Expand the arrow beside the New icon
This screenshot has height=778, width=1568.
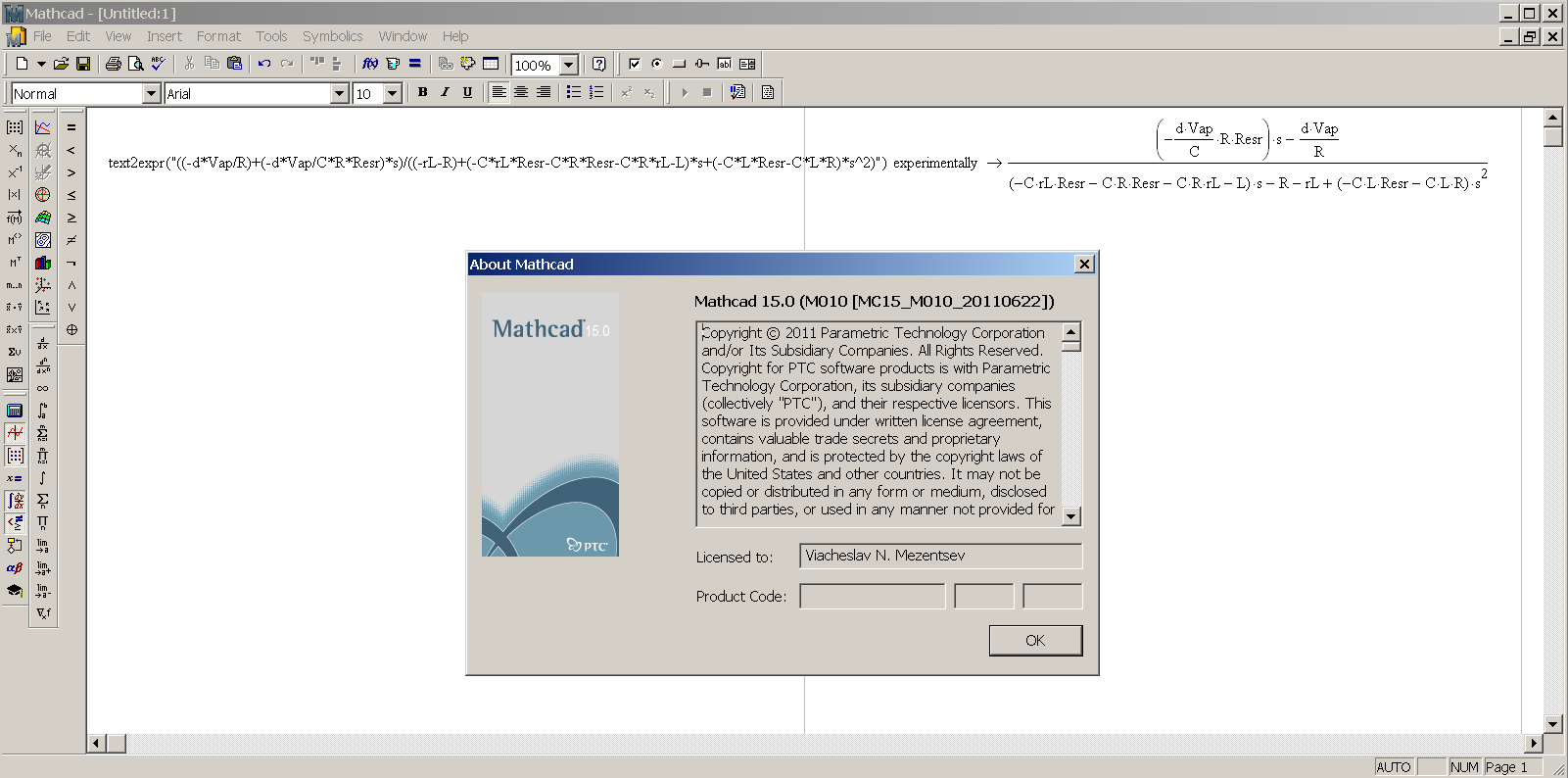pyautogui.click(x=41, y=64)
